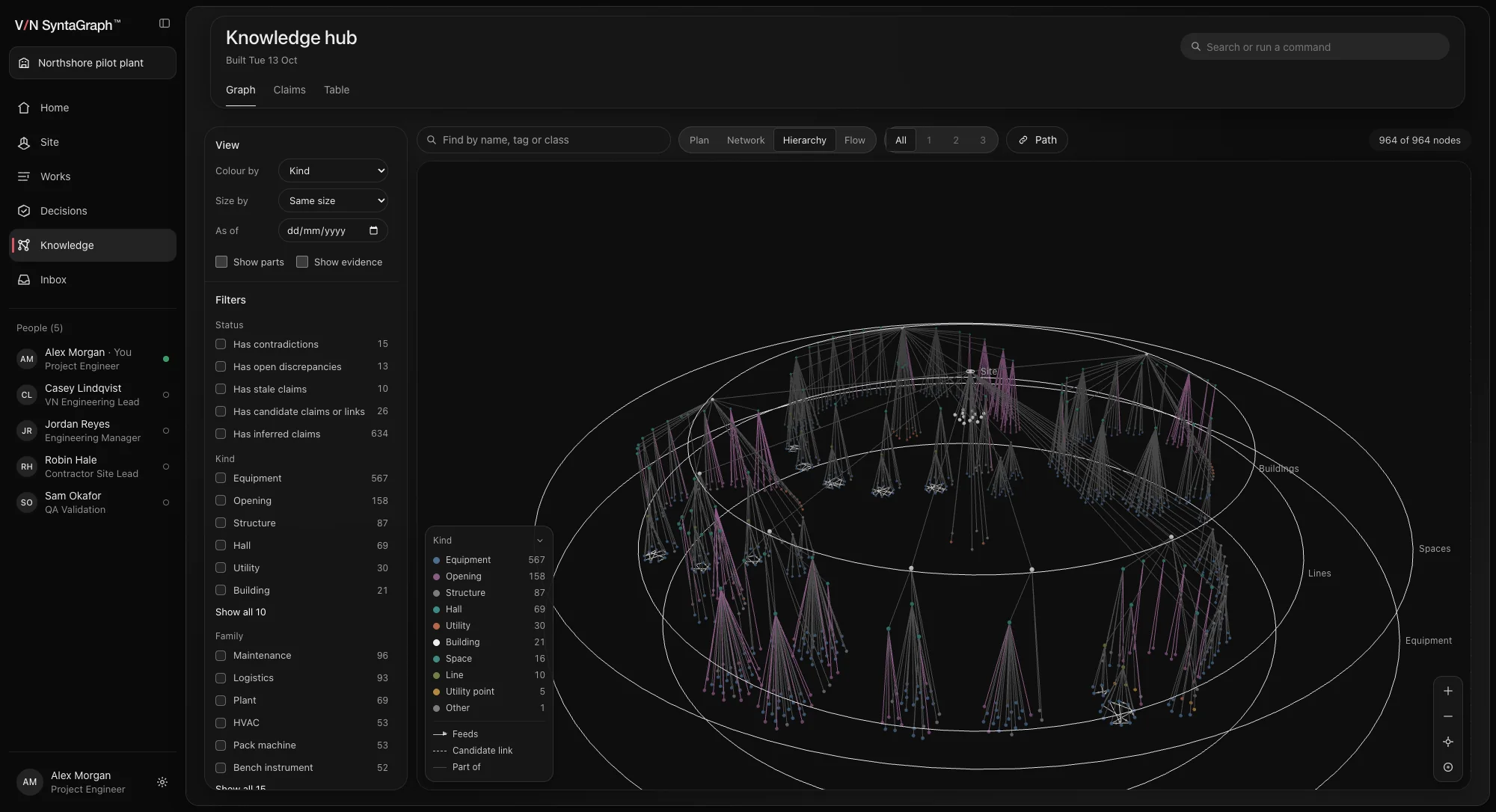Select Flow layout mode
The image size is (1496, 812).
pyautogui.click(x=854, y=140)
